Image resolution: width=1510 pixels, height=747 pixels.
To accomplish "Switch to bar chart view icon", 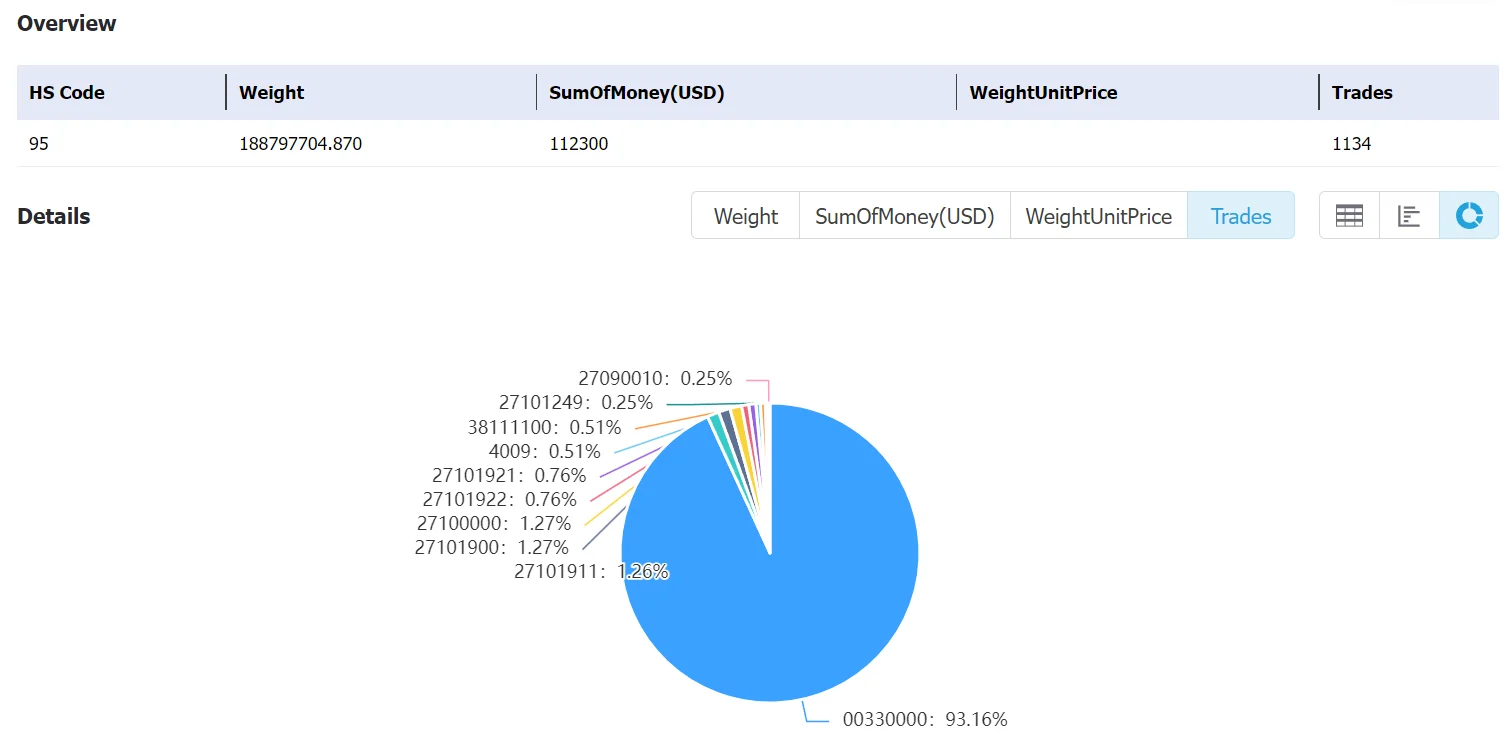I will tap(1409, 216).
